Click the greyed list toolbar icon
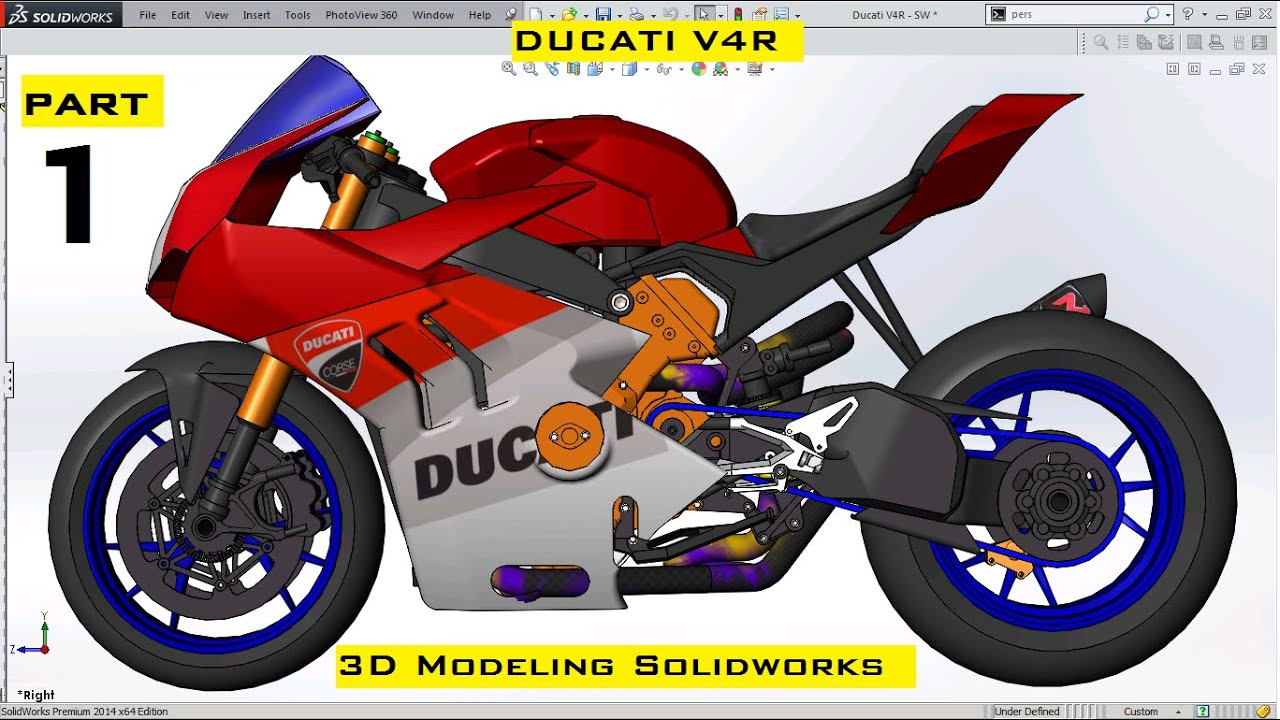 point(1123,42)
